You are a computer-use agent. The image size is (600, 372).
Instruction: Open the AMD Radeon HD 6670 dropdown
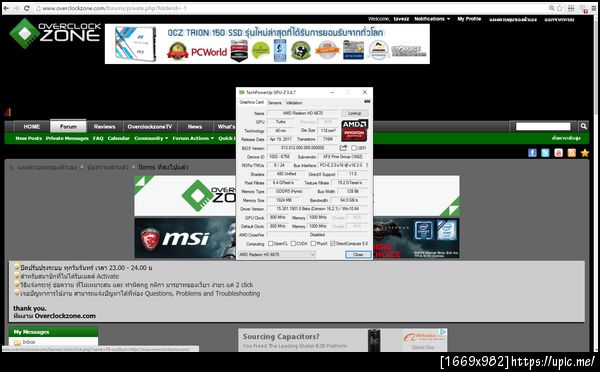[x=277, y=255]
